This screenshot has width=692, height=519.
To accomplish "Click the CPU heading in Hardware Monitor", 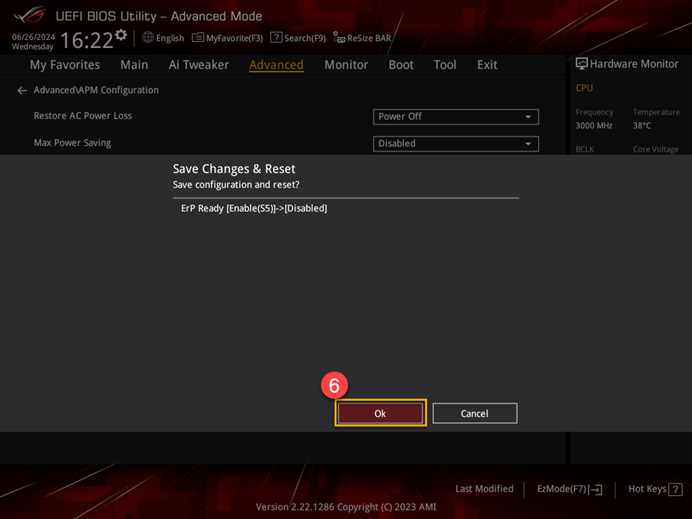I will [584, 88].
